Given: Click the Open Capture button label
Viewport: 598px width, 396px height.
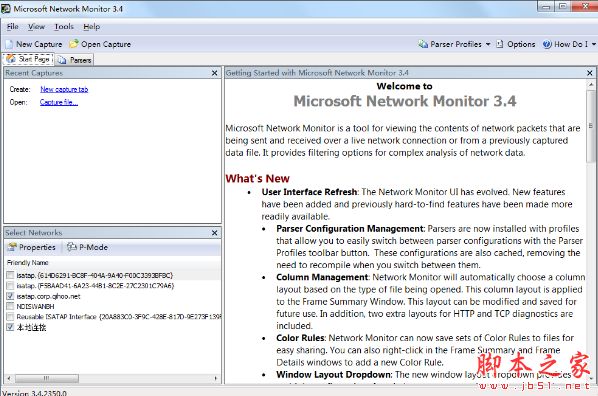Looking at the screenshot, I should point(106,44).
